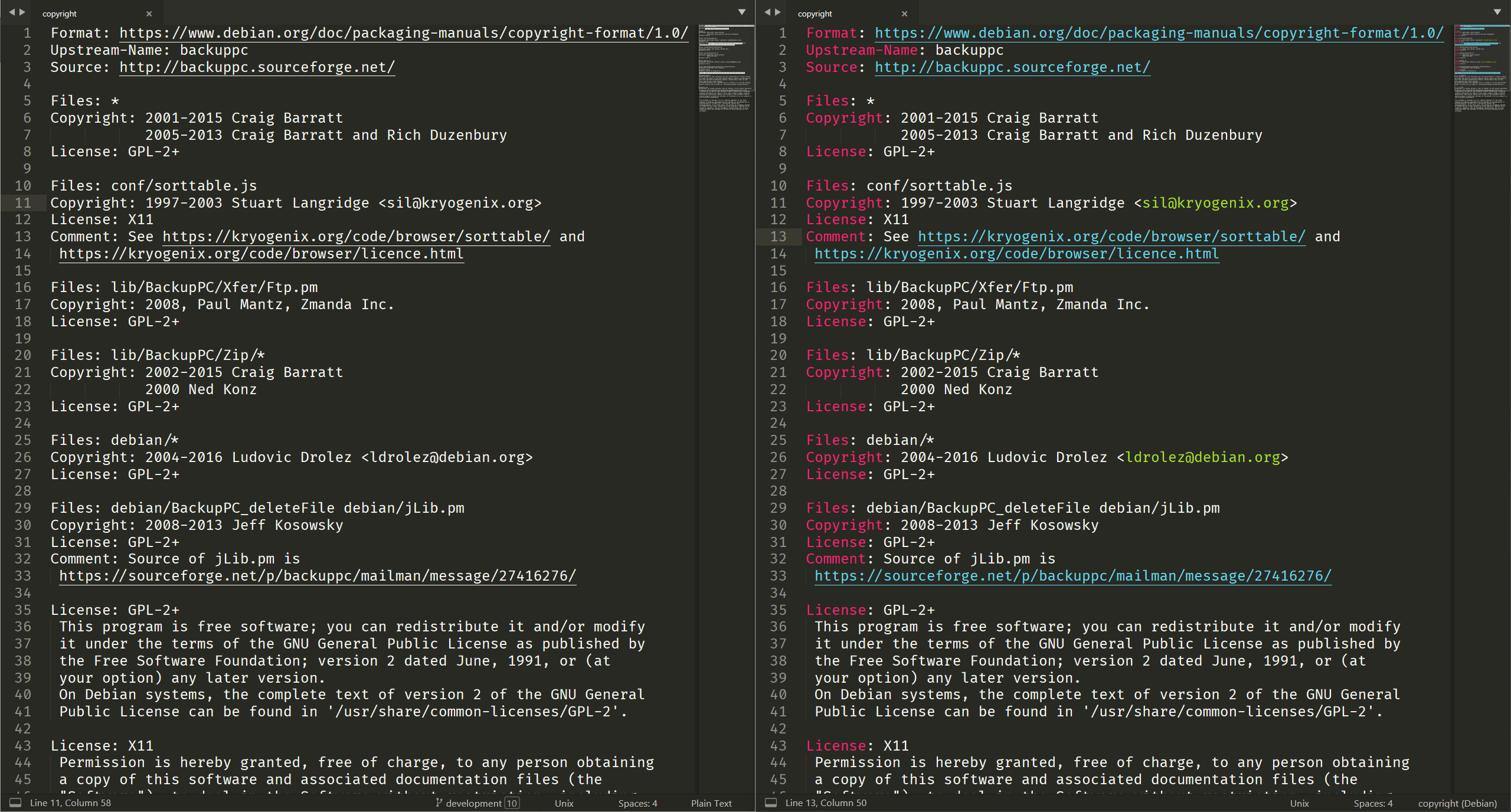The image size is (1511, 812).
Task: Change Spaces: 4 indentation in left pane
Action: (x=637, y=803)
